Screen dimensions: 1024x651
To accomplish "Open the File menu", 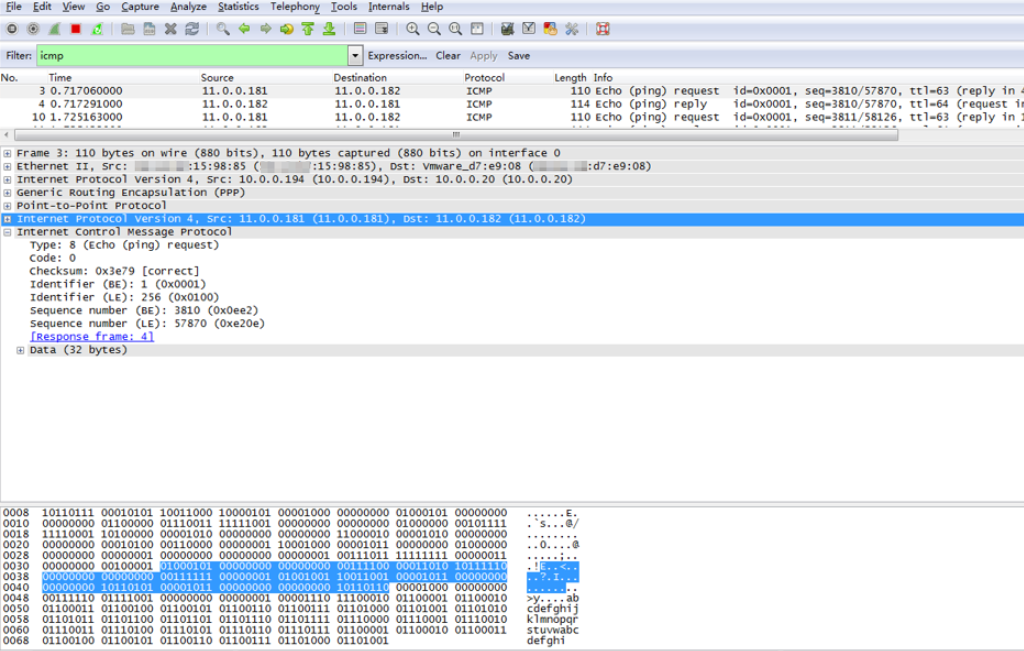I will click(13, 7).
